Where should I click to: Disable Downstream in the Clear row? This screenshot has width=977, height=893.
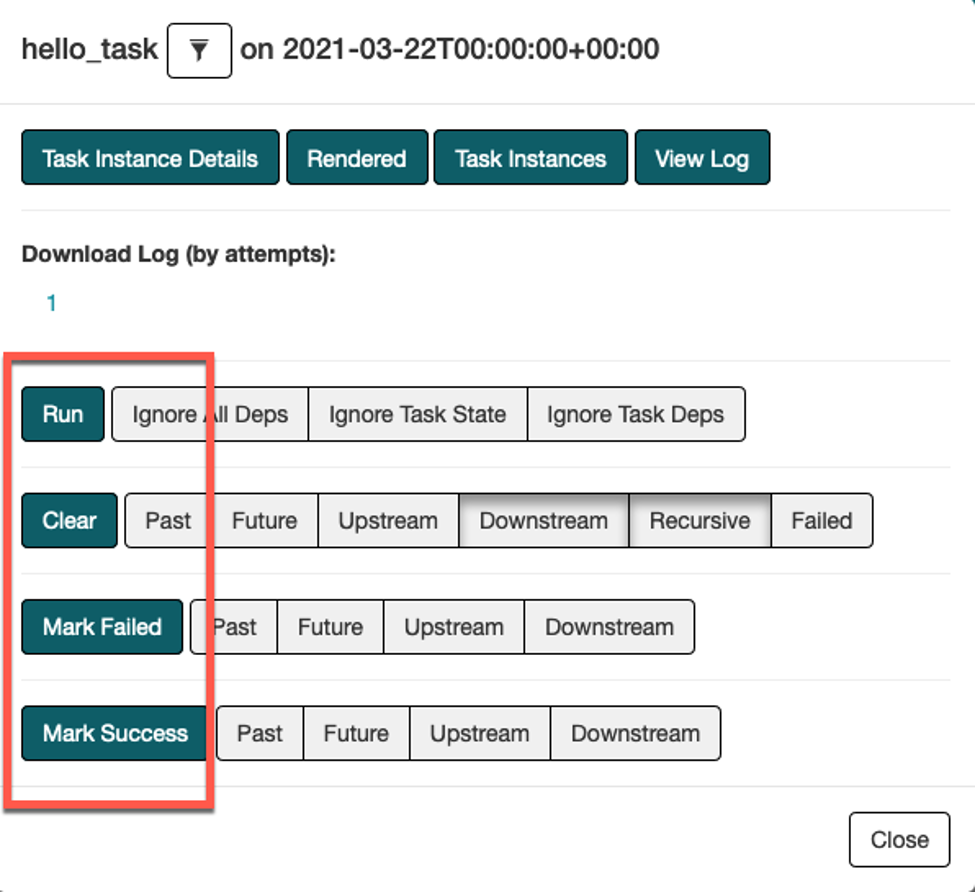tap(543, 521)
